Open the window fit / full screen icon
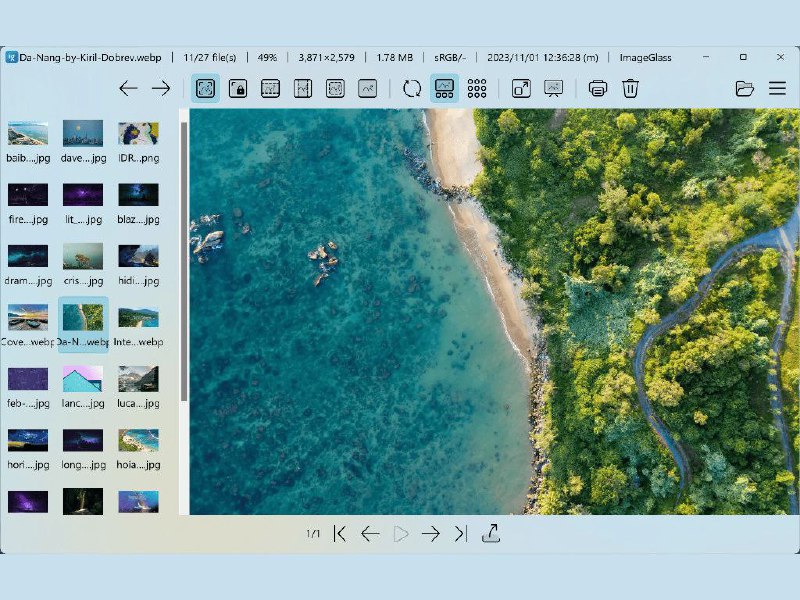 click(x=521, y=89)
